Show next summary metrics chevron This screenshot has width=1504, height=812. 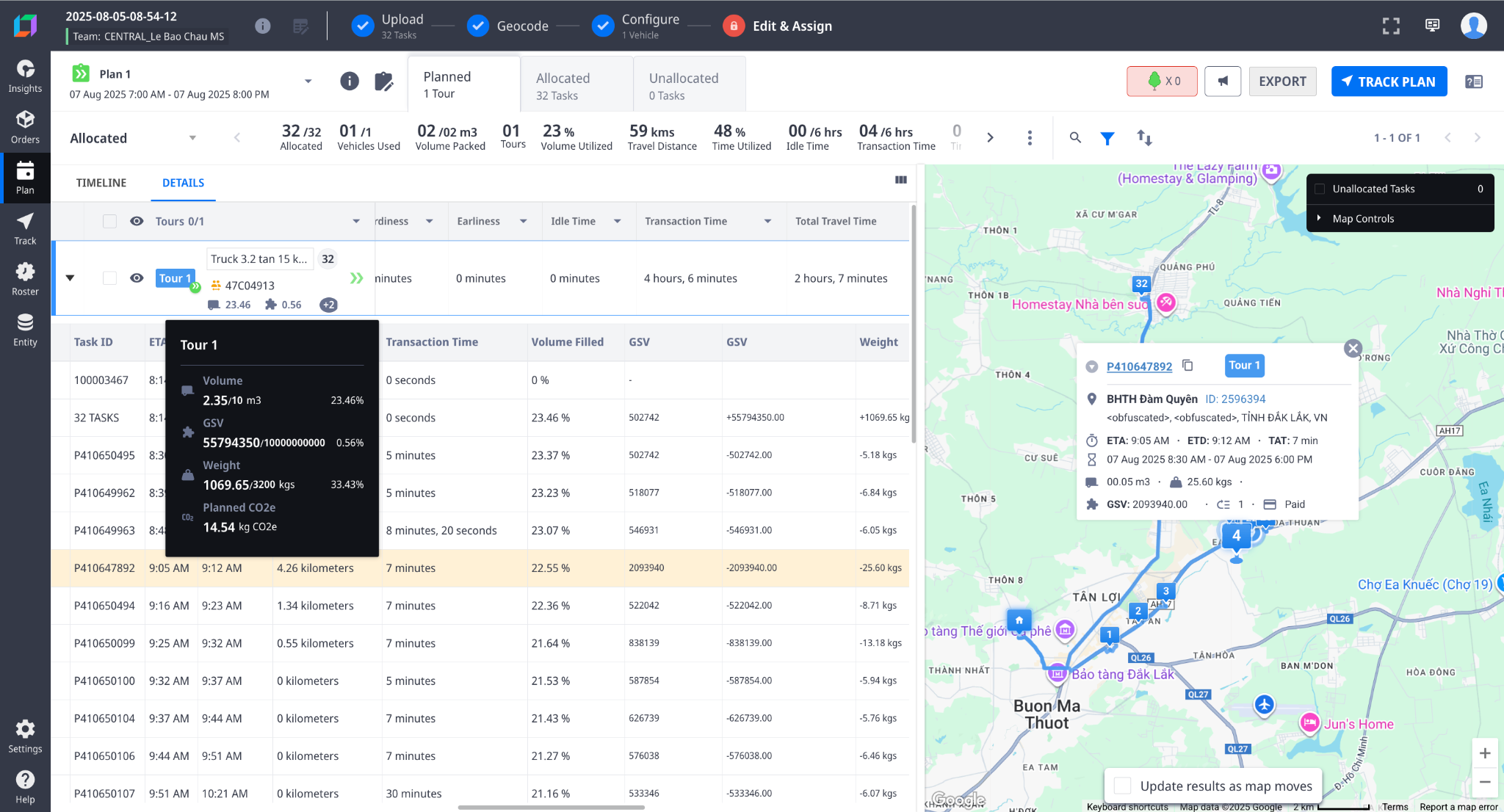990,137
